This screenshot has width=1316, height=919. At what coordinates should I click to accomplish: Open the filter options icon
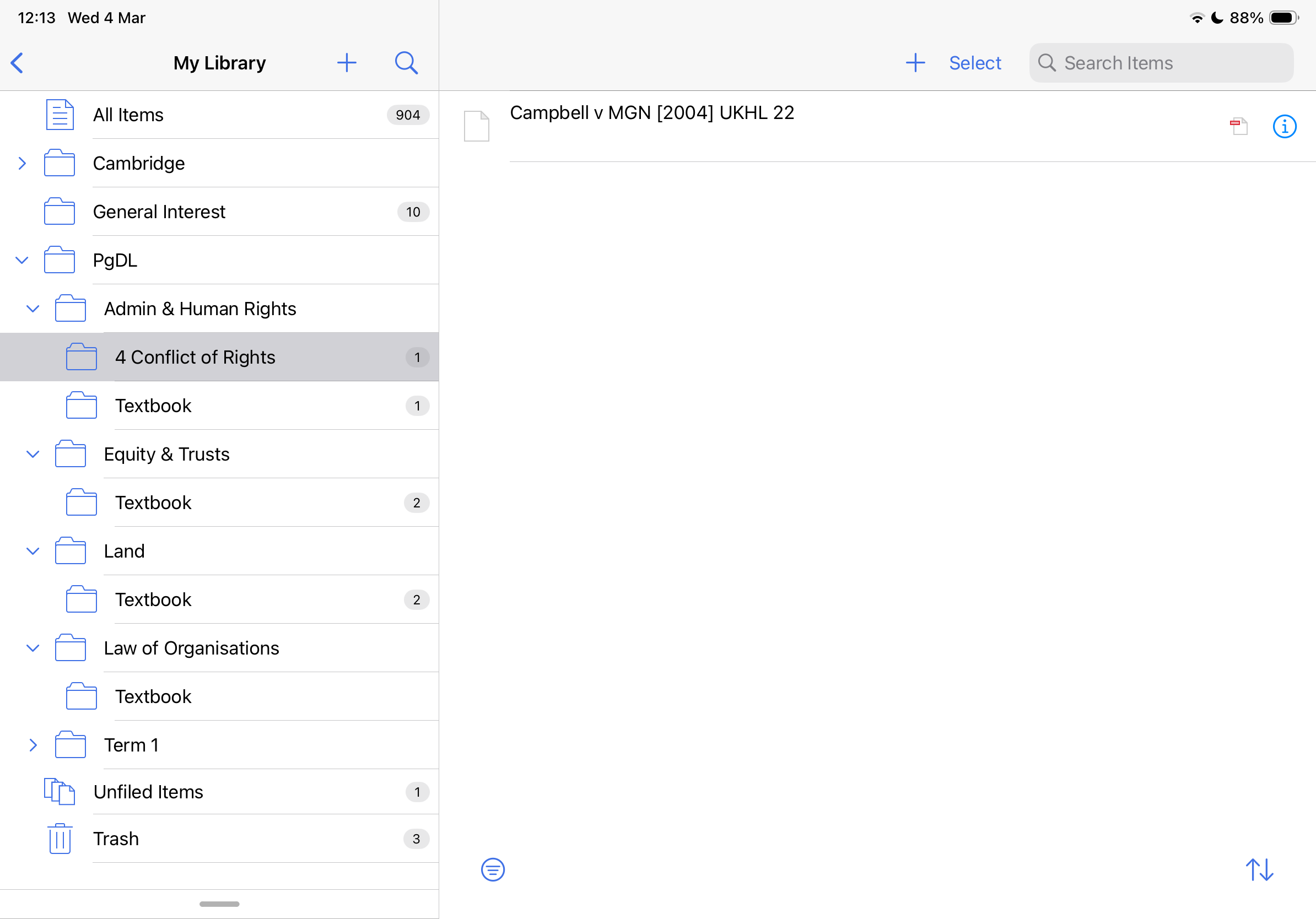tap(492, 869)
